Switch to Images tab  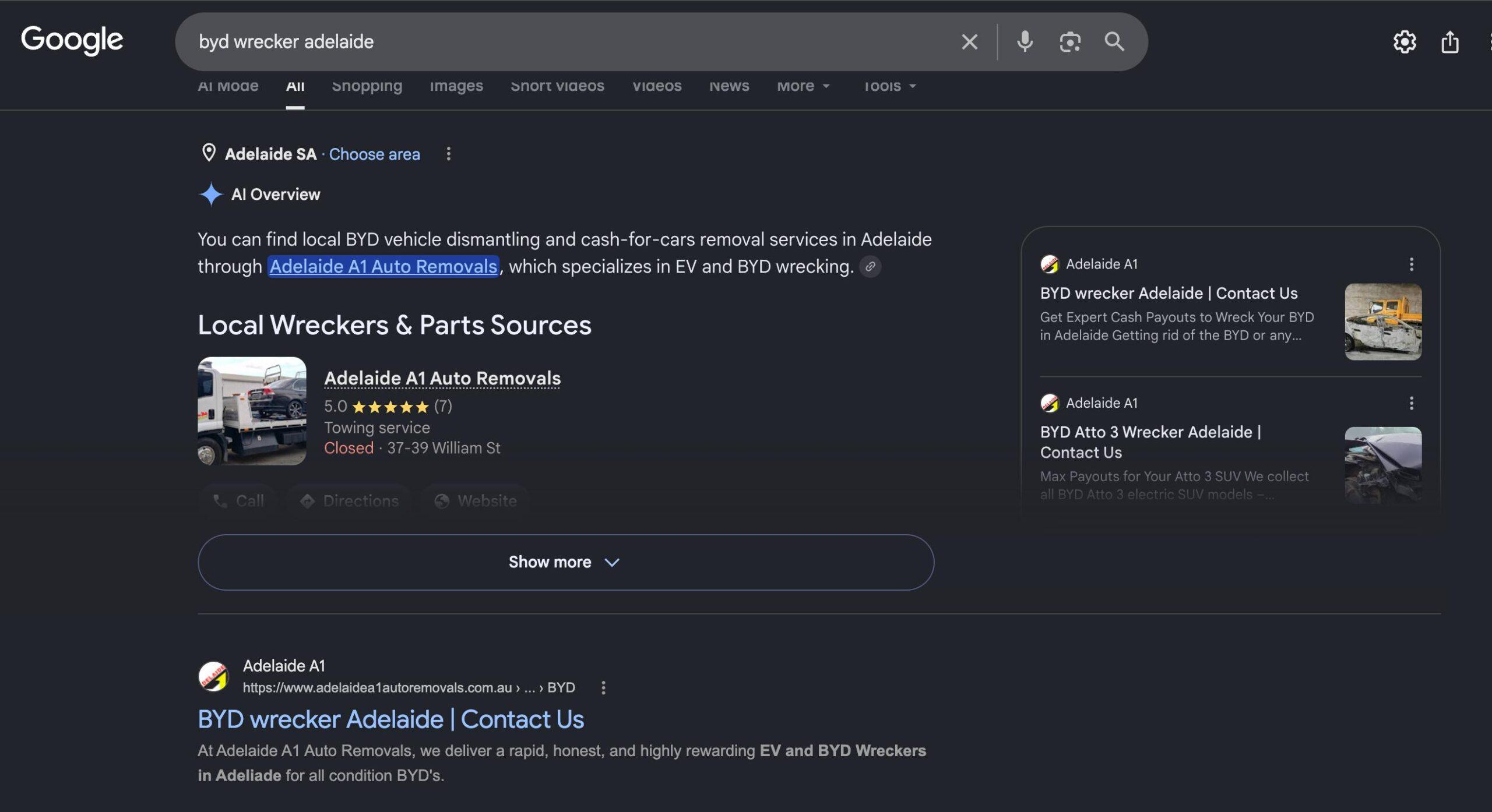(456, 86)
